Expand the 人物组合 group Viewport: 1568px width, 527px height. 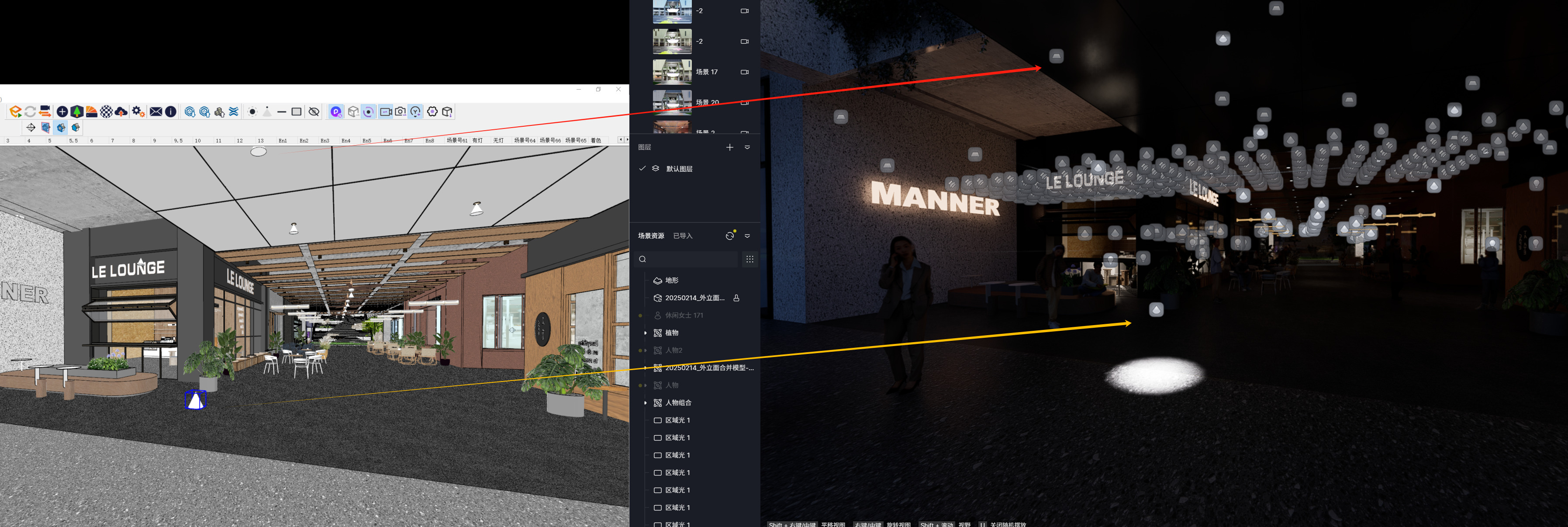[645, 403]
